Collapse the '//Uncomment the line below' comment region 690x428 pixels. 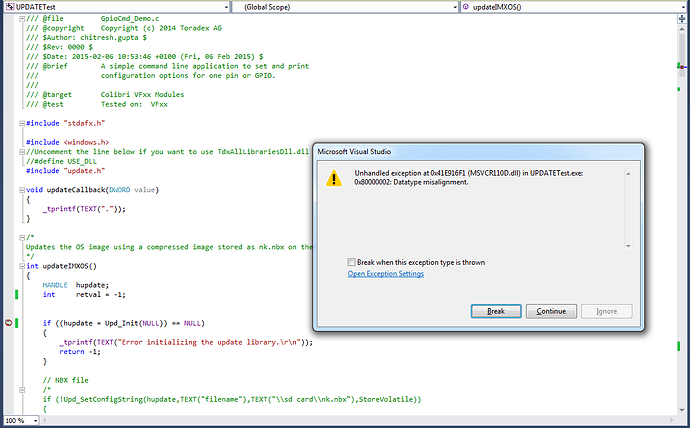[22, 152]
